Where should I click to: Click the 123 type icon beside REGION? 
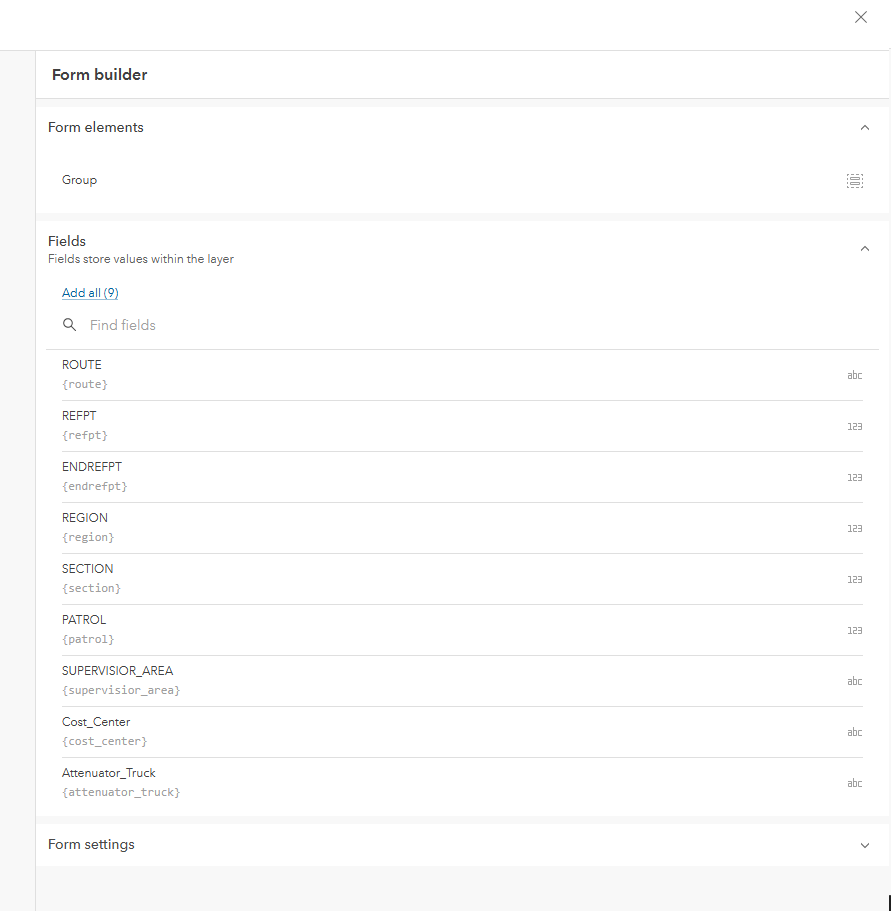click(x=855, y=528)
